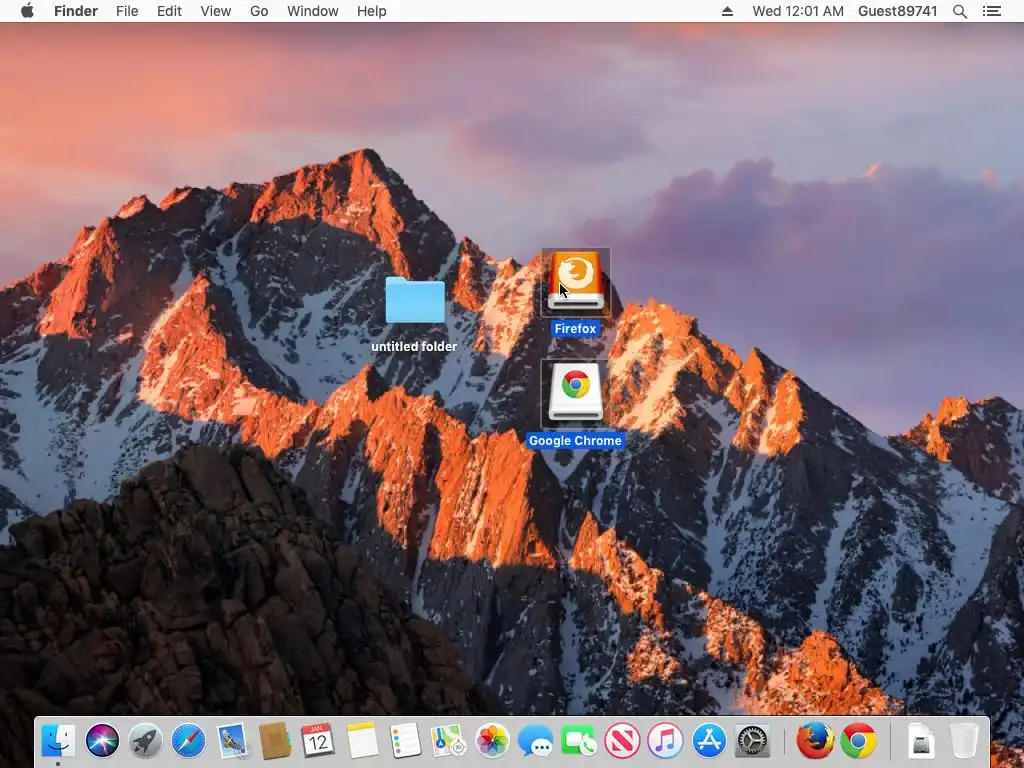
Task: Open Mail stamp icon in Dock
Action: 232,741
